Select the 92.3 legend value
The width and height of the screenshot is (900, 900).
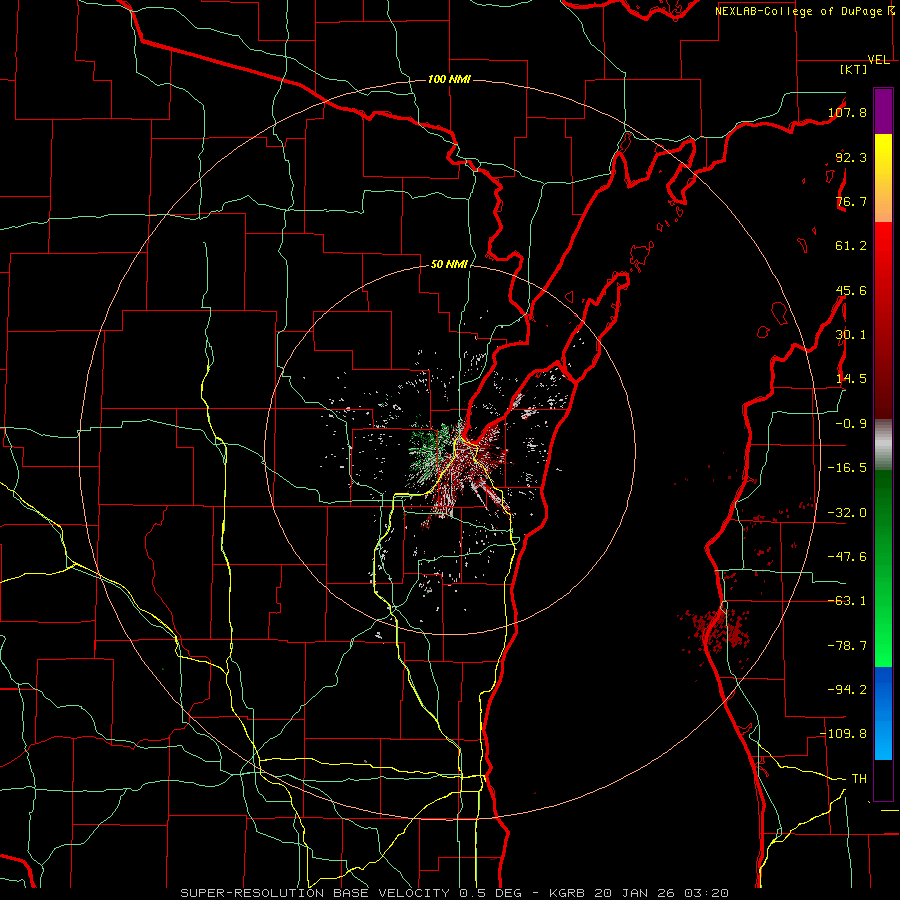pyautogui.click(x=851, y=157)
